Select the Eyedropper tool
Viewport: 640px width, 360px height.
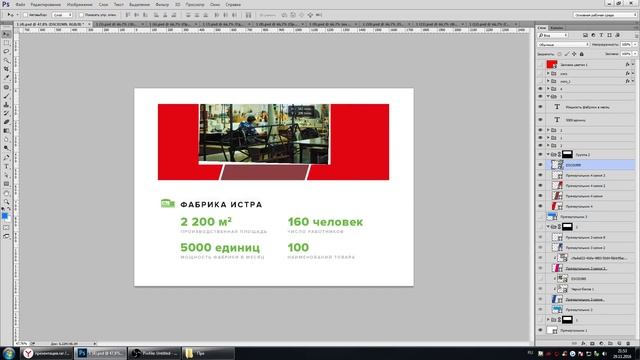pos(6,78)
